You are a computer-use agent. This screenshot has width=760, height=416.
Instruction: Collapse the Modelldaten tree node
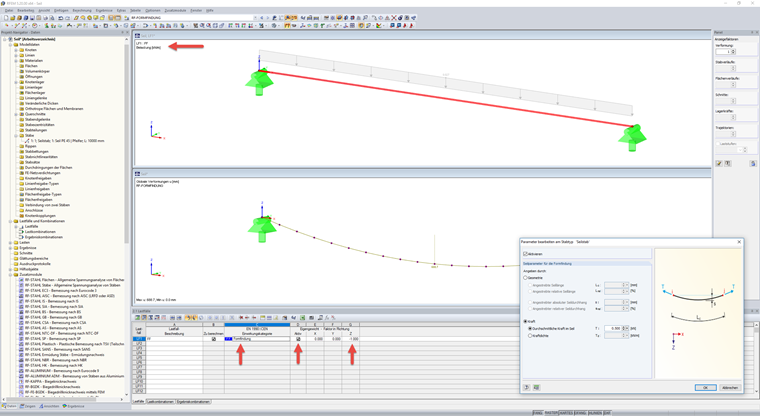click(x=10, y=45)
